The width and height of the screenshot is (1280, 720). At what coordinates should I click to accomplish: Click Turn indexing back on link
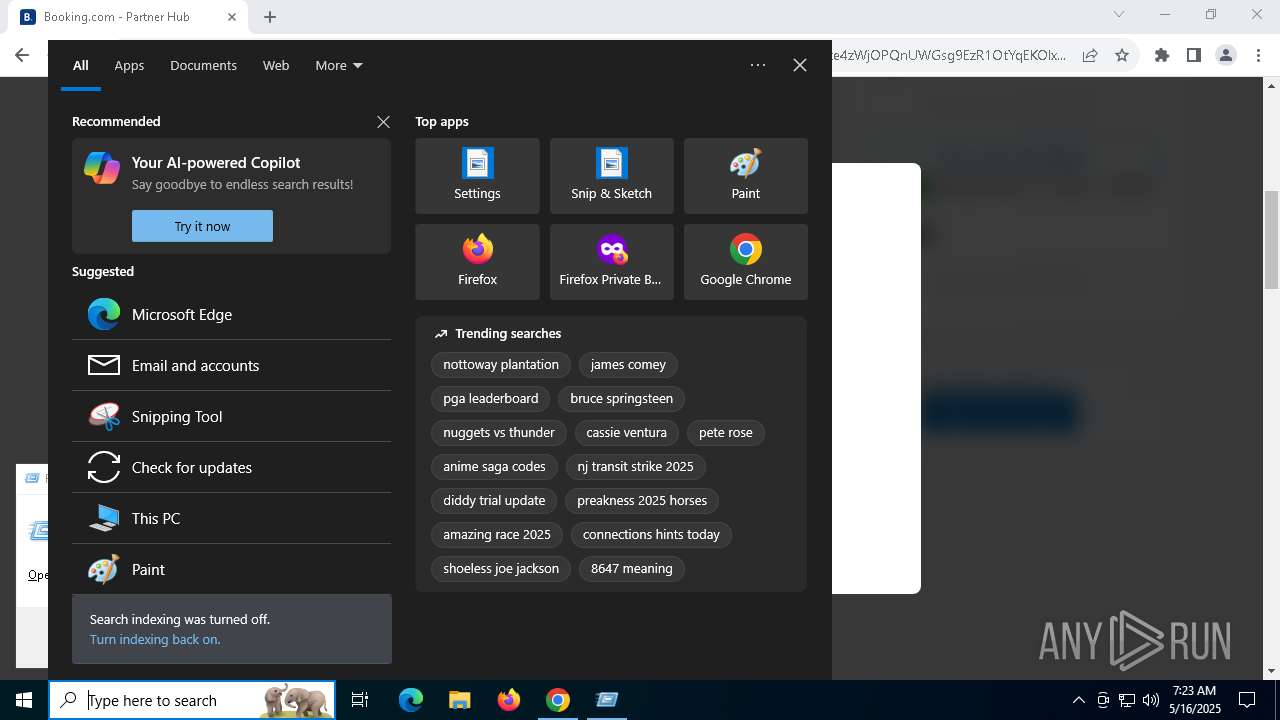155,639
